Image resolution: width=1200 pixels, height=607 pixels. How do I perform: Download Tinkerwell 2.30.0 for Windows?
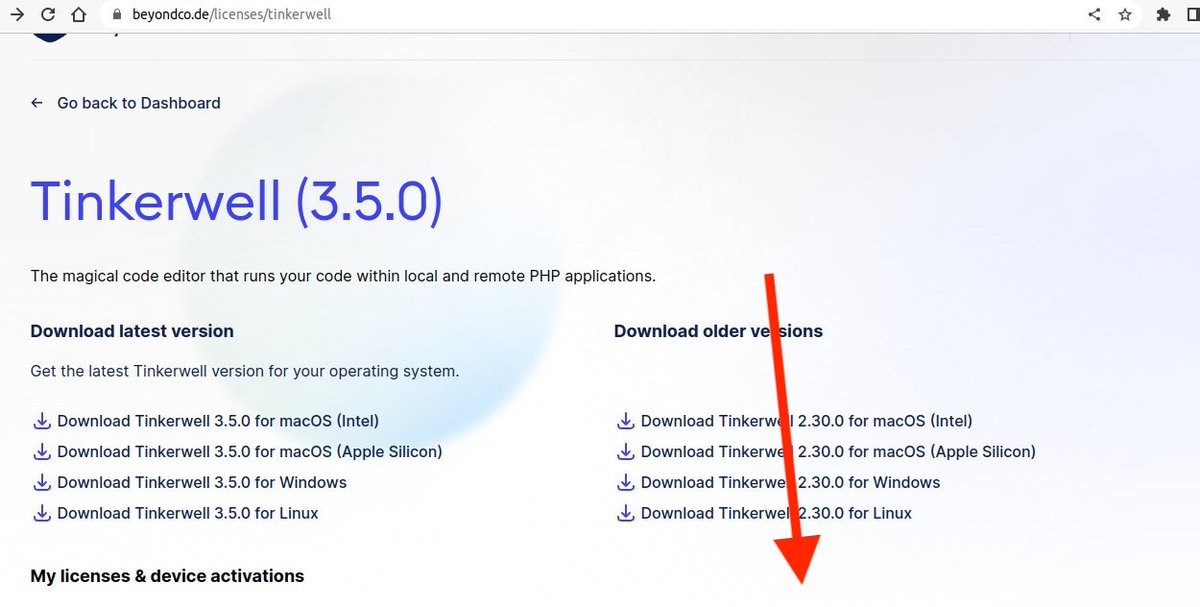coord(791,483)
